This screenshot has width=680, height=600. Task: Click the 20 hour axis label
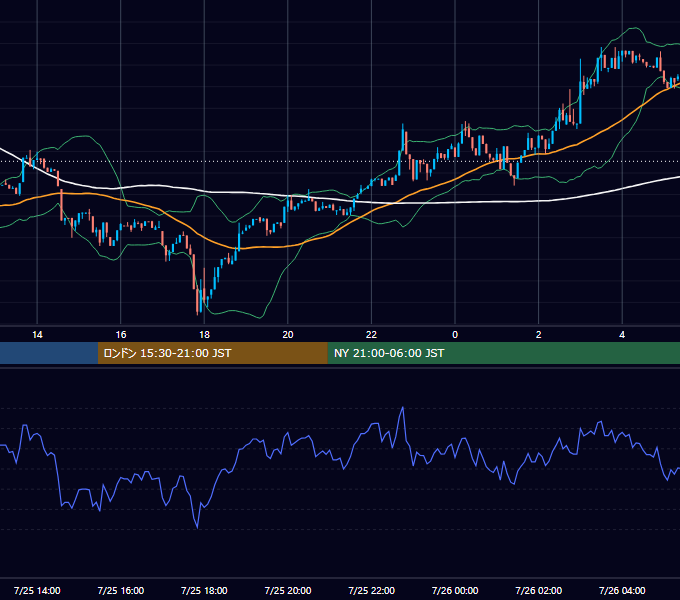[288, 335]
